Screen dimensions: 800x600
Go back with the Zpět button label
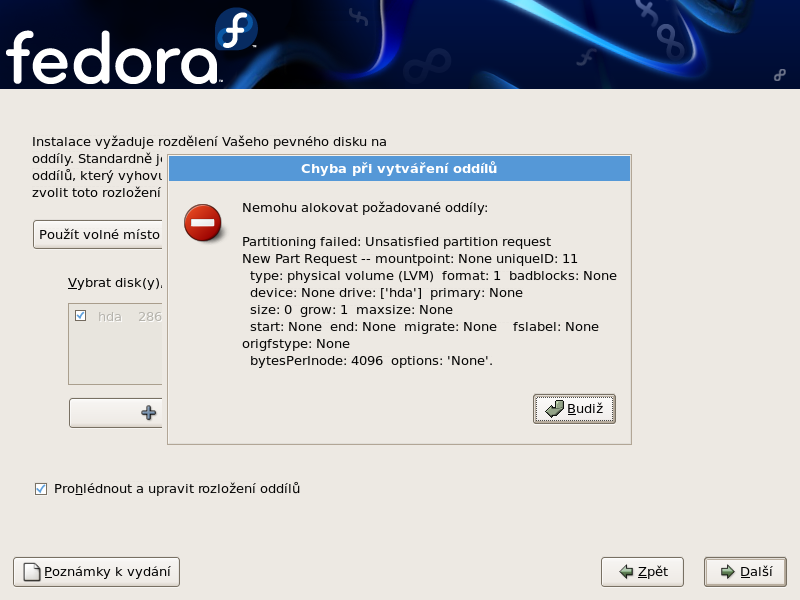click(x=653, y=572)
